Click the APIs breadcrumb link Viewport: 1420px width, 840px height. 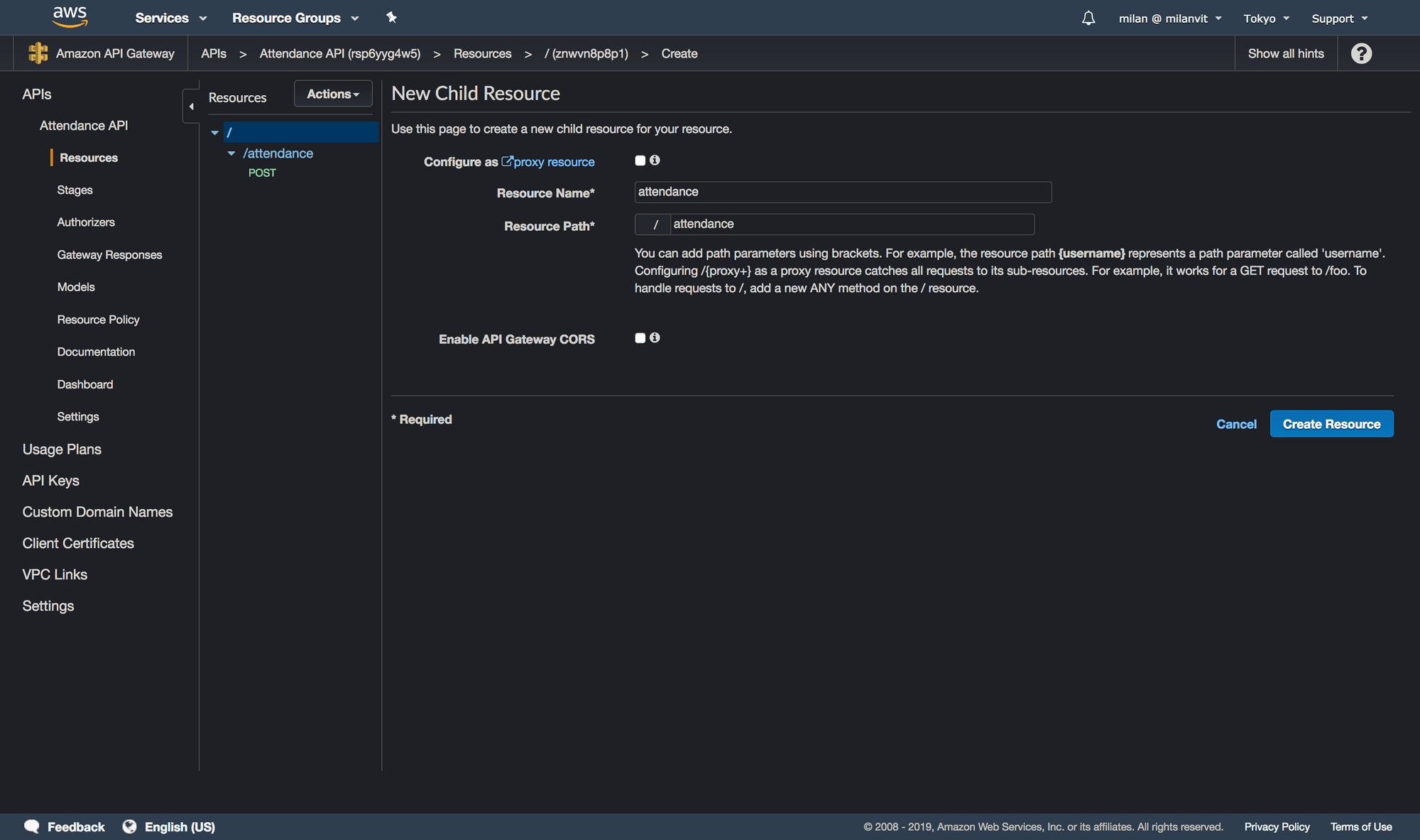(214, 53)
